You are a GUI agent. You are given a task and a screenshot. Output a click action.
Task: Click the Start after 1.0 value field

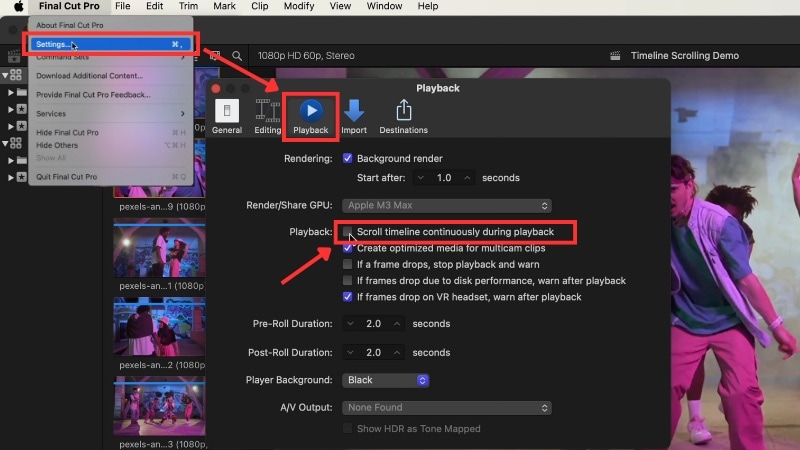tap(444, 178)
